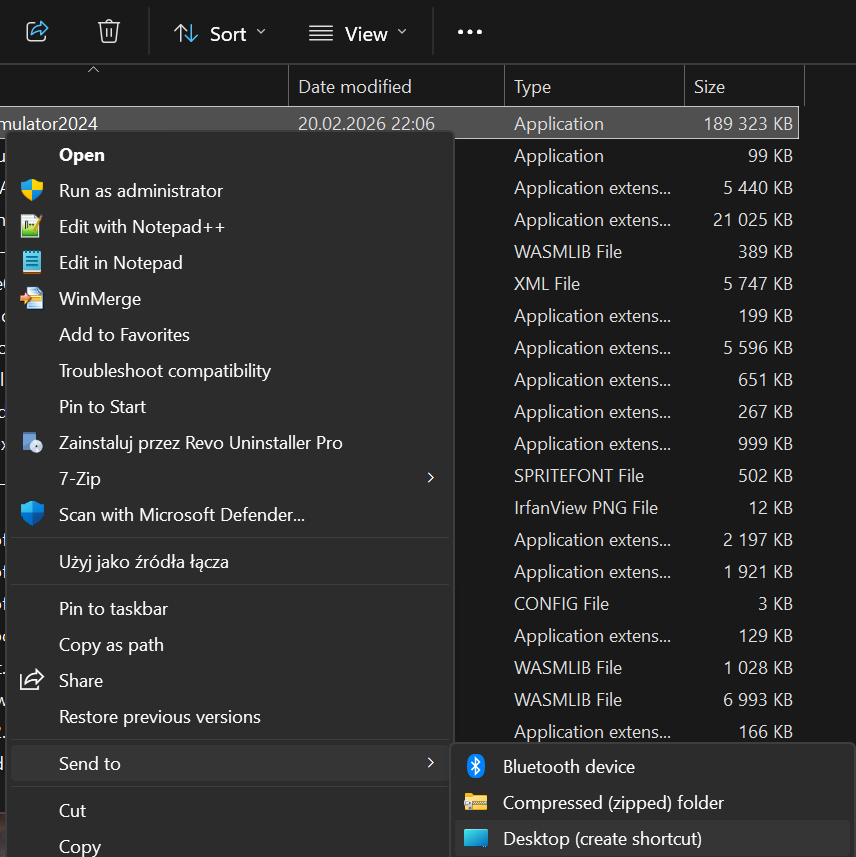
Task: Click the Compressed zipped folder icon
Action: 477,803
